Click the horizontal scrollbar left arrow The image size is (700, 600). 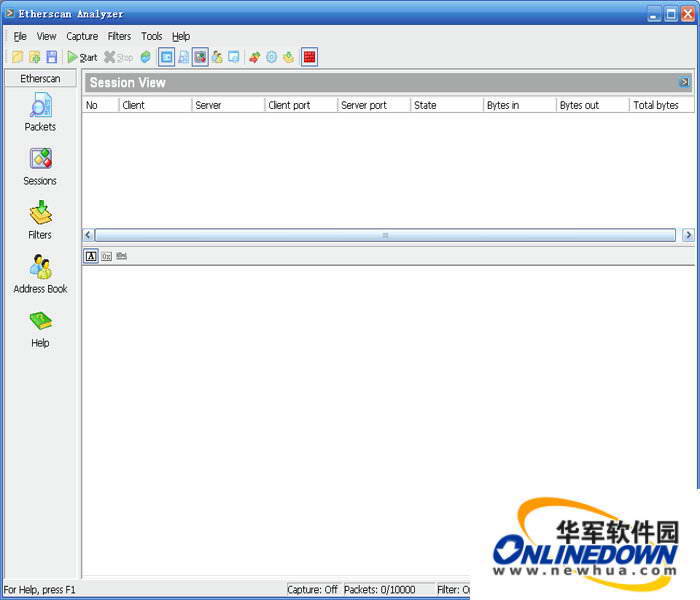coord(88,235)
